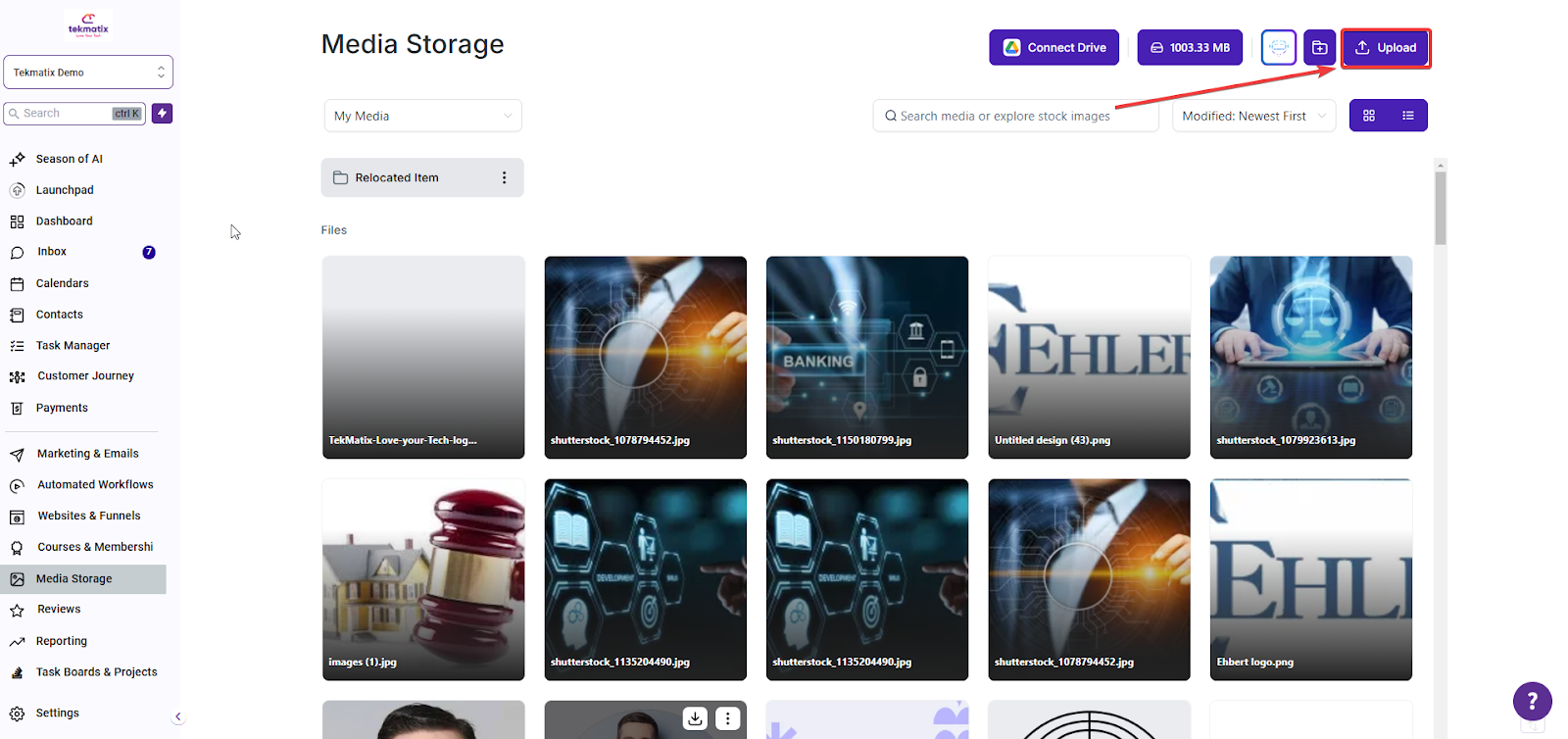Open the Relocated Item folder options menu
Viewport: 1568px width, 739px height.
pos(504,177)
